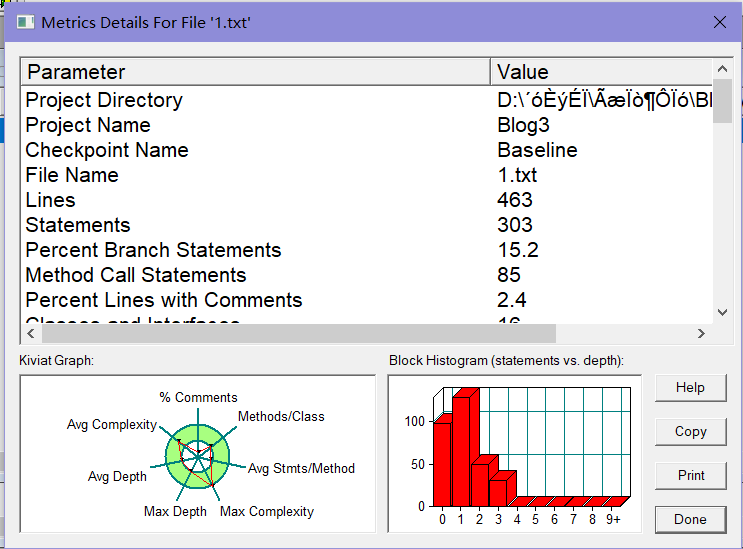Image resolution: width=743 pixels, height=549 pixels.
Task: Select the Statements parameter row
Action: pos(367,225)
